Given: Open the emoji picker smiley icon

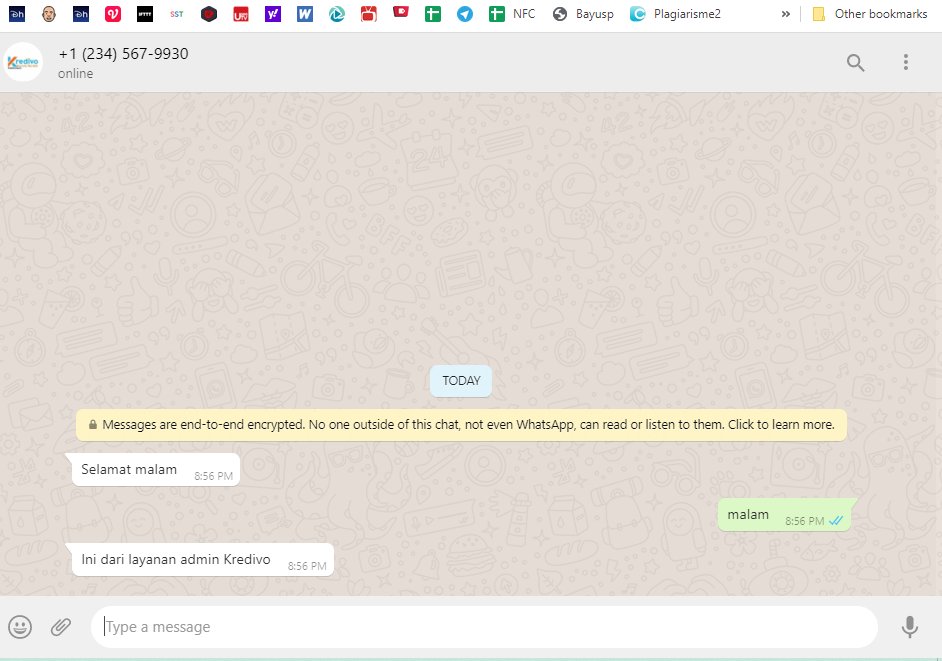Looking at the screenshot, I should tap(20, 627).
